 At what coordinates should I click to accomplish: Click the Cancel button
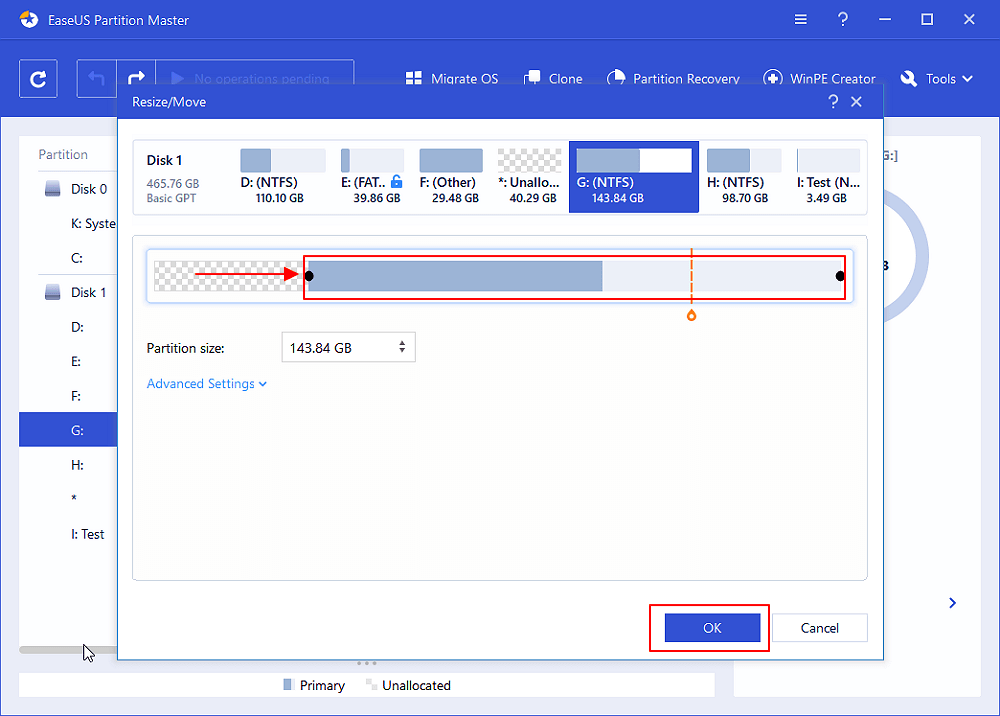point(820,628)
